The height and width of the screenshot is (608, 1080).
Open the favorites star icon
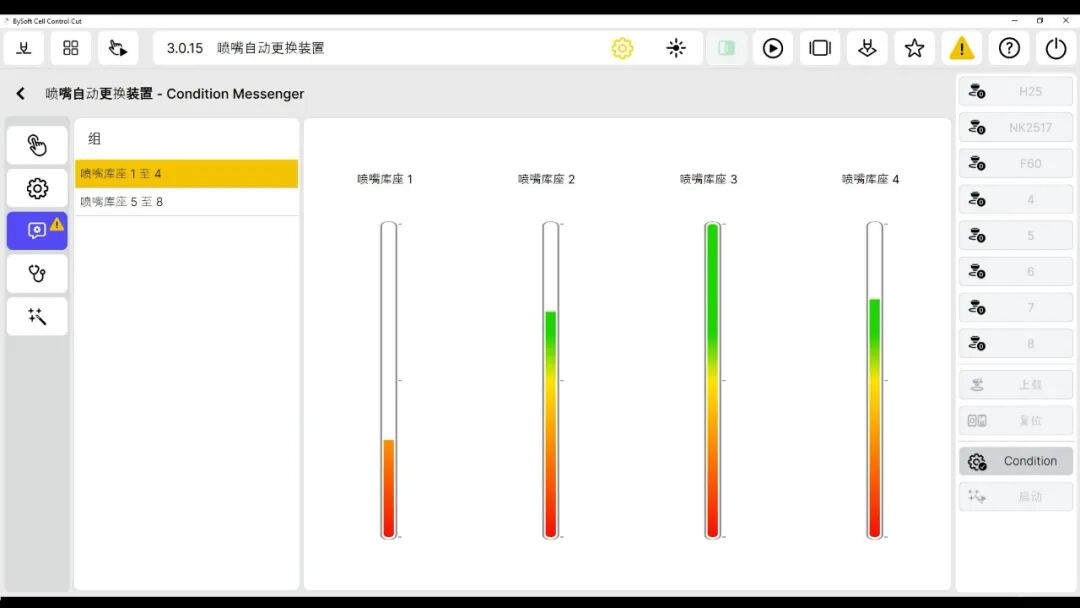click(914, 48)
